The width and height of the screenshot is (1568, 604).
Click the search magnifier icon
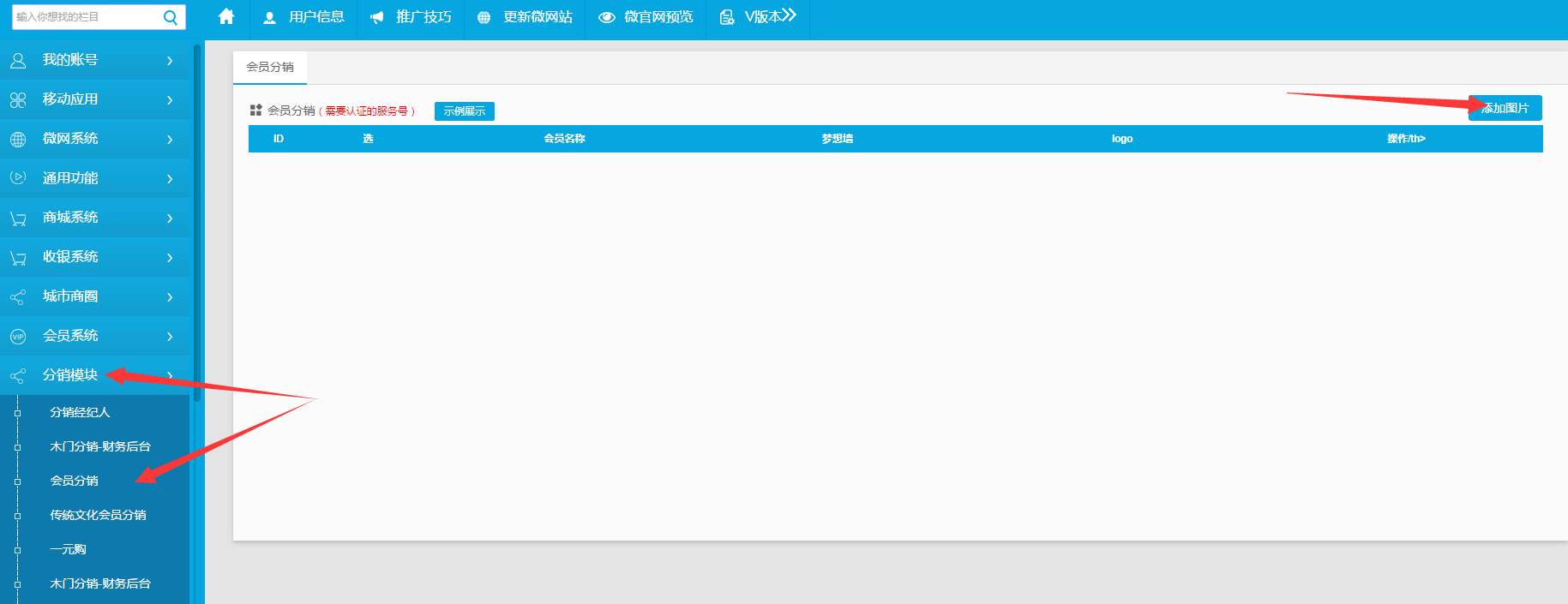171,17
